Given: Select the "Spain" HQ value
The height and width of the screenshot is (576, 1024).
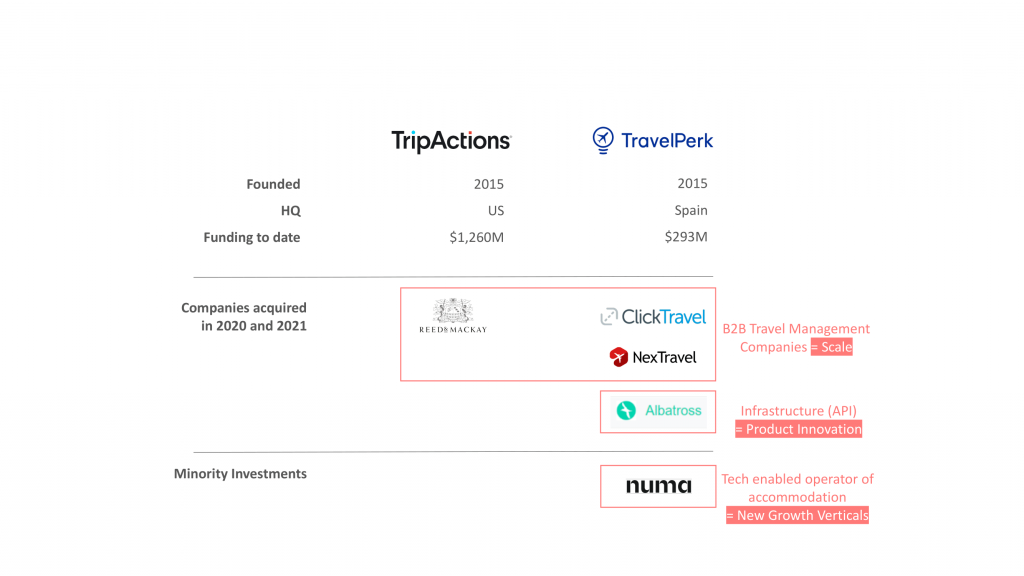Looking at the screenshot, I should point(691,211).
